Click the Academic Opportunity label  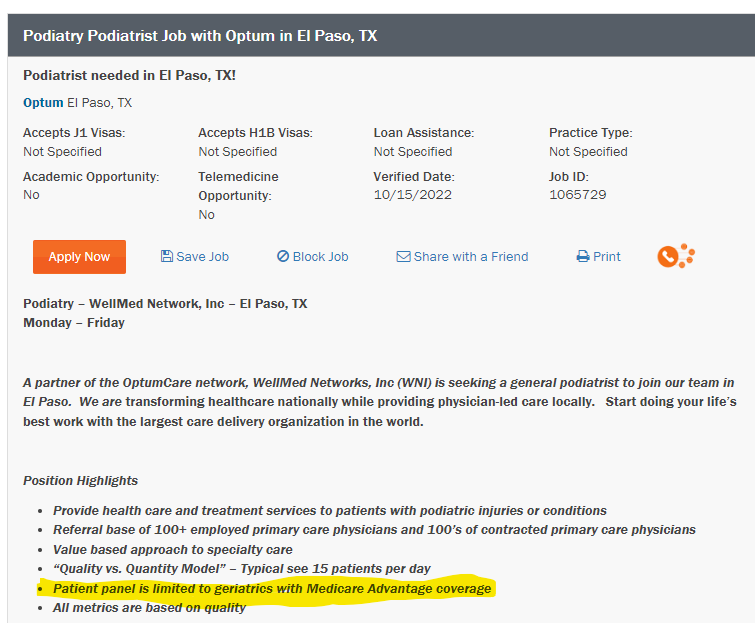91,177
